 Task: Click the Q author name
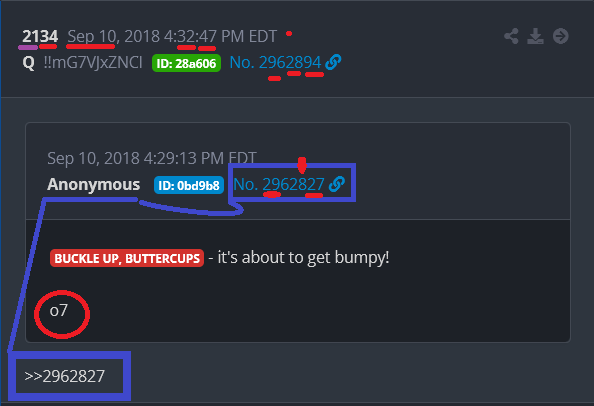point(28,62)
